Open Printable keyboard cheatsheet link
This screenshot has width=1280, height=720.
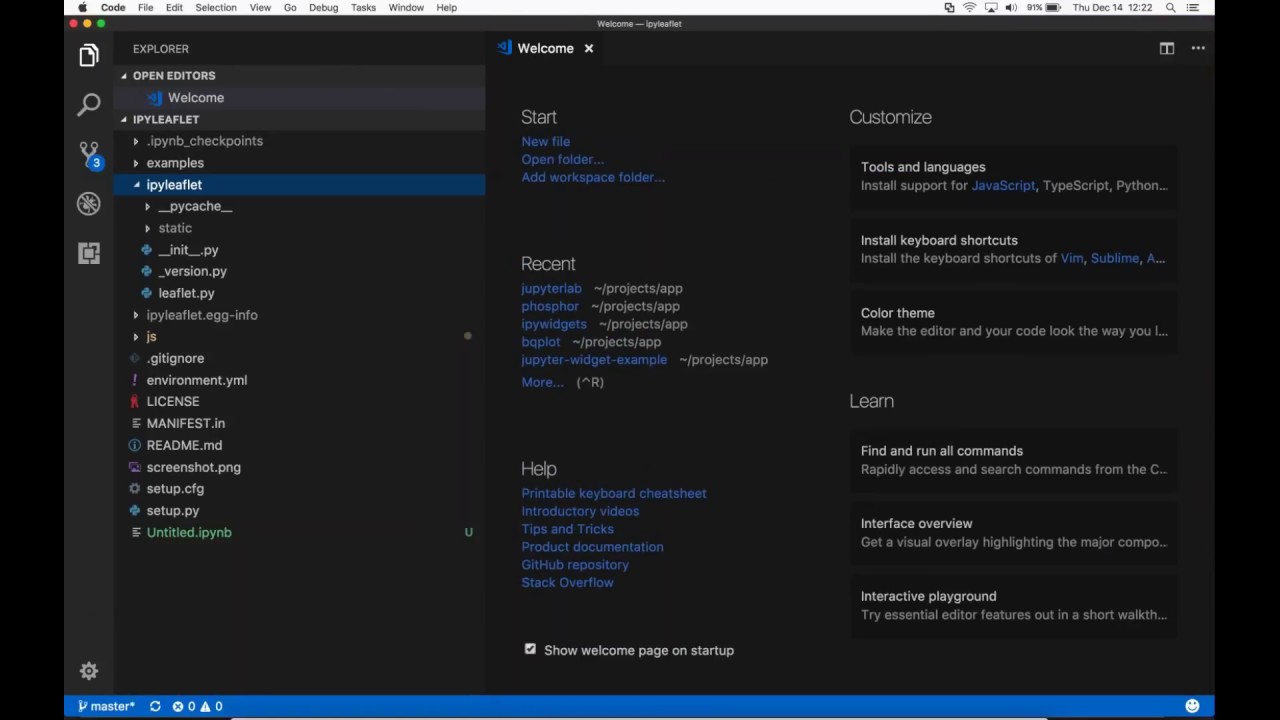pyautogui.click(x=613, y=493)
